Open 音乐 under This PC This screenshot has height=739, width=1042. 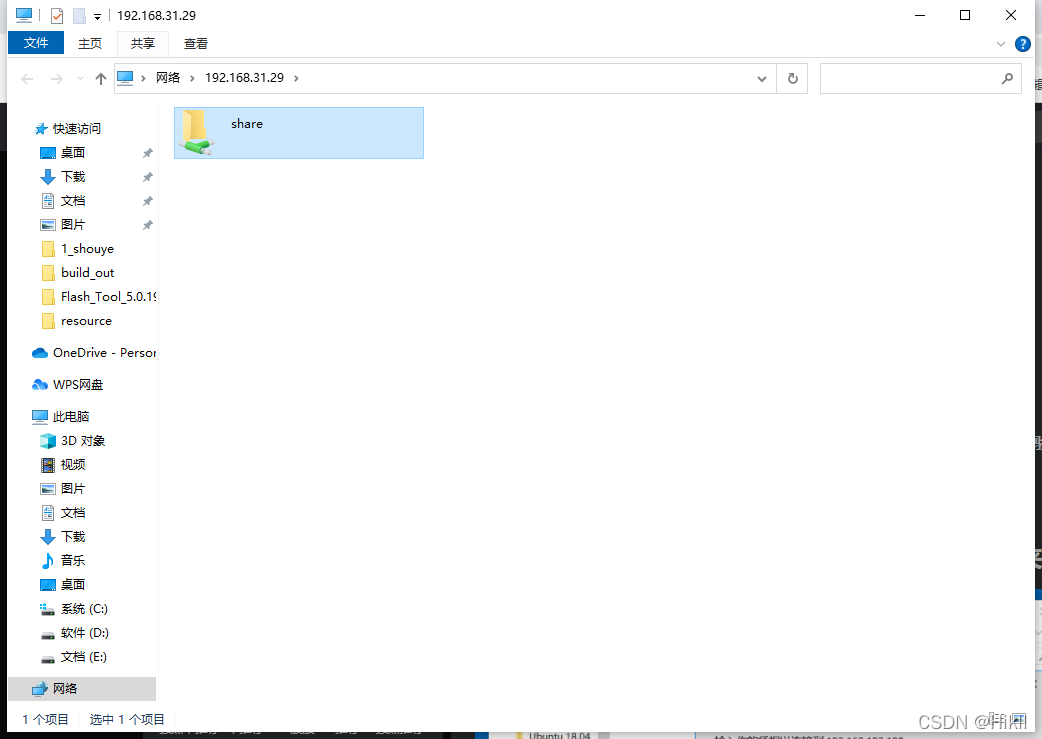(73, 560)
